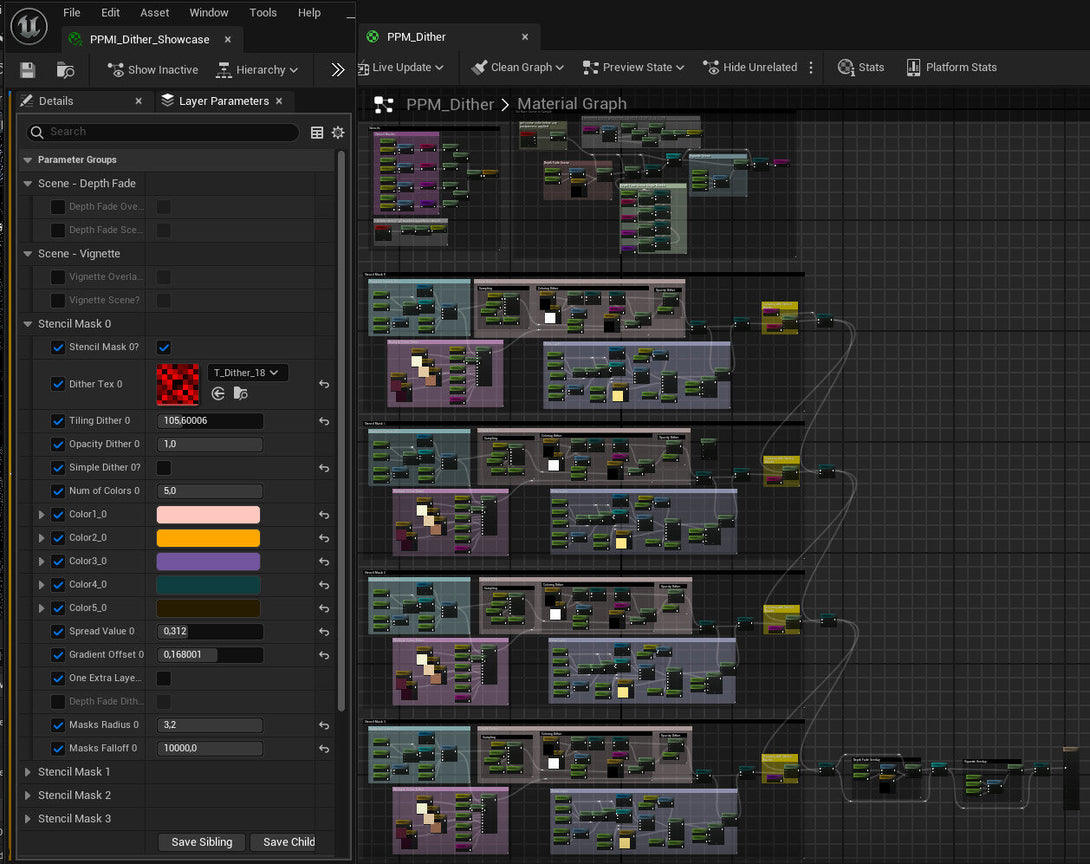1090x864 pixels.
Task: Open the Asset menu
Action: coord(154,13)
